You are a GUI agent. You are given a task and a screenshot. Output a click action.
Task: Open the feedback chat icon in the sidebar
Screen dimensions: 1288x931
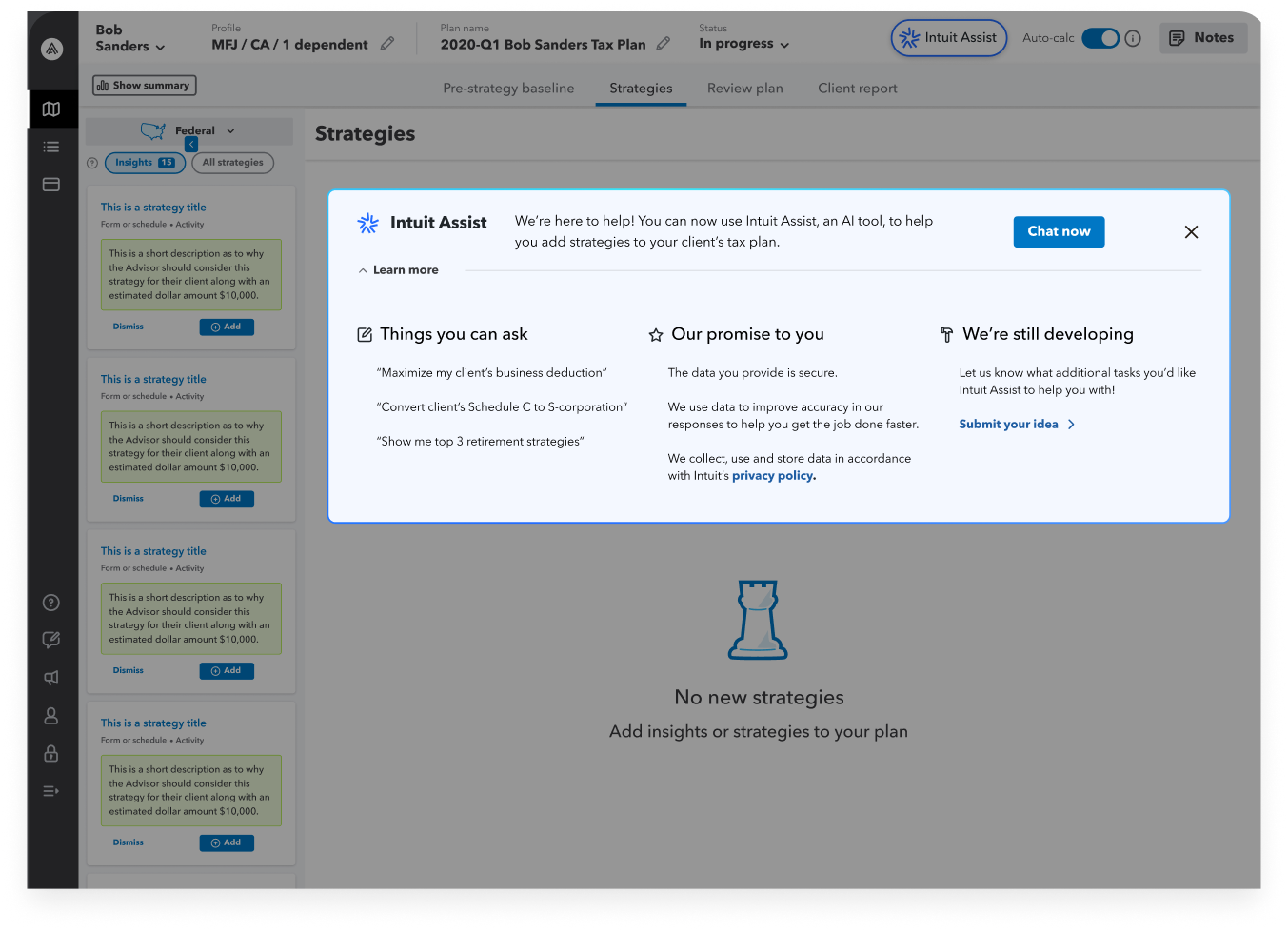(51, 640)
